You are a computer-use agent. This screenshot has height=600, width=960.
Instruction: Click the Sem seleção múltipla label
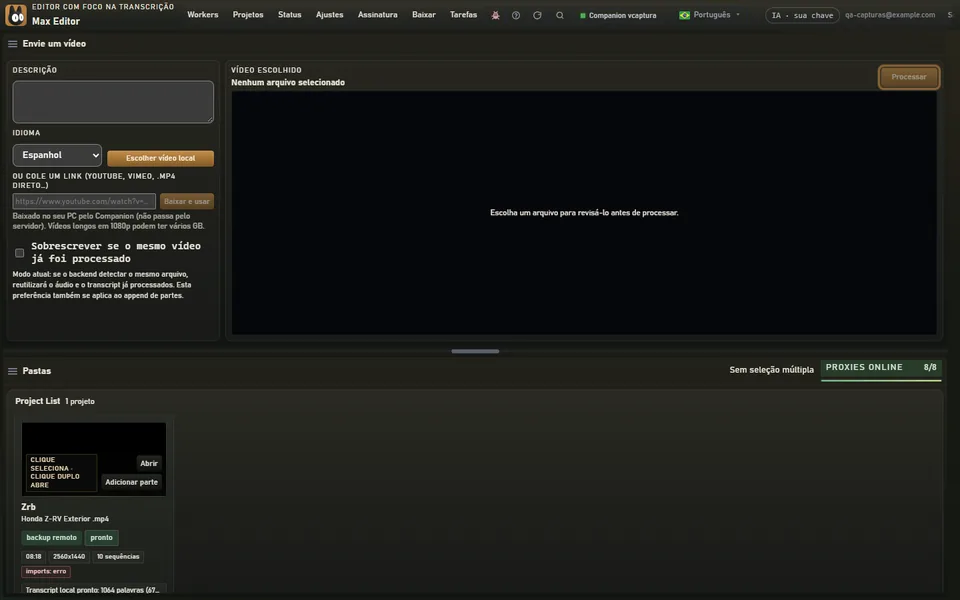(x=771, y=370)
